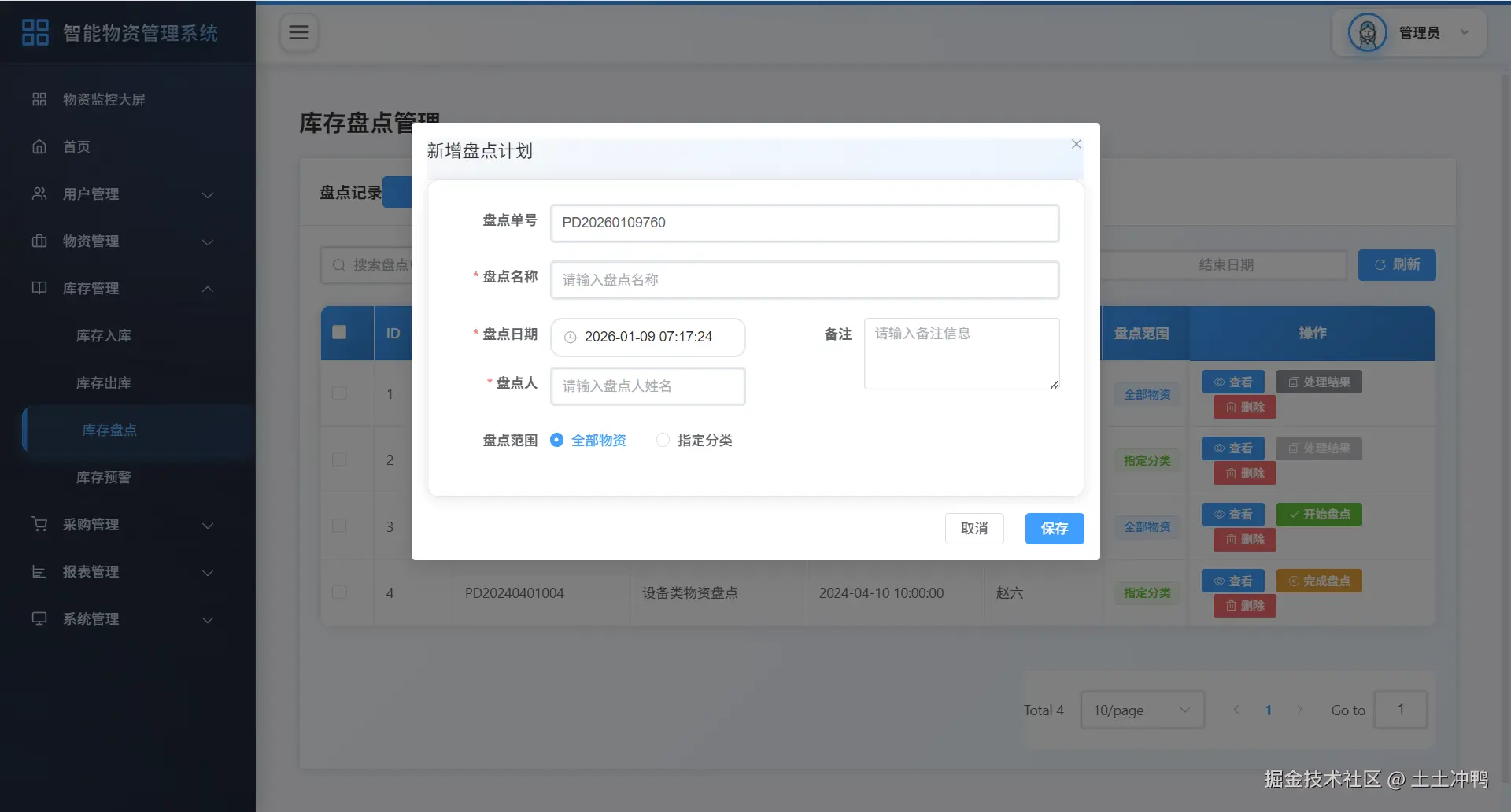The height and width of the screenshot is (812, 1511).
Task: Expand the 用户管理 submenu chevron
Action: (208, 194)
